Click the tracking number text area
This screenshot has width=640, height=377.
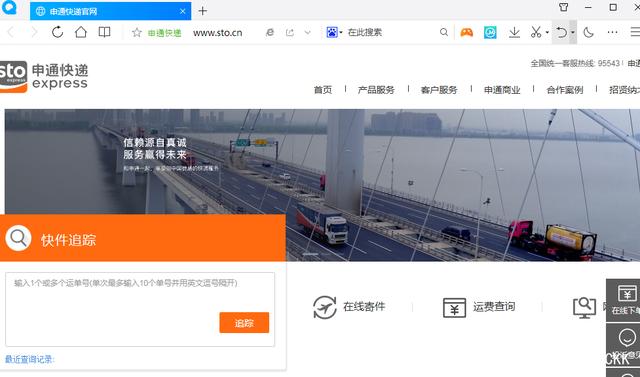pos(140,309)
